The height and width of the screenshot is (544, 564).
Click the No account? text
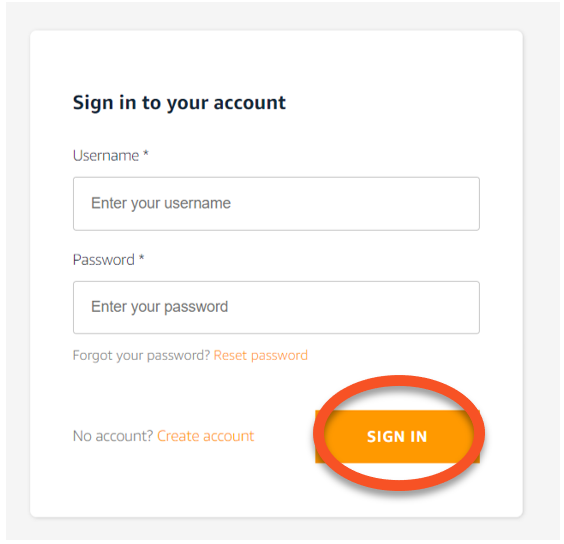click(113, 436)
